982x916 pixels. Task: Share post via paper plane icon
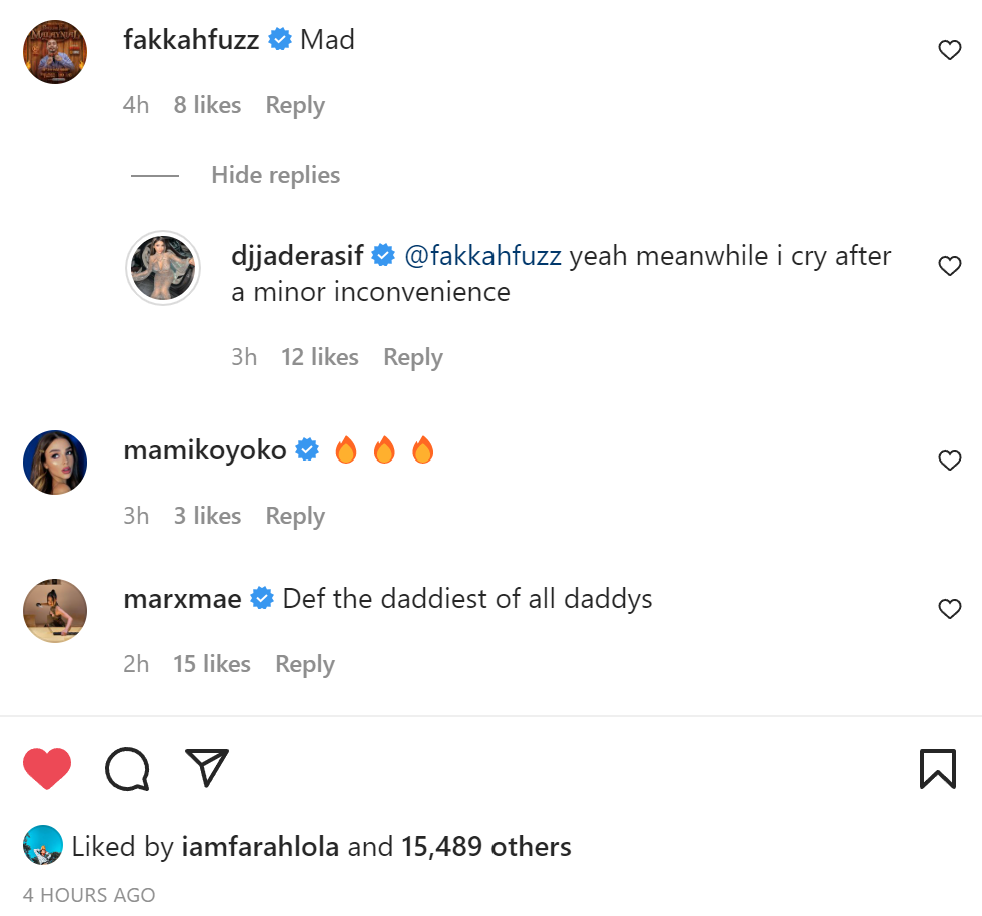(x=207, y=768)
